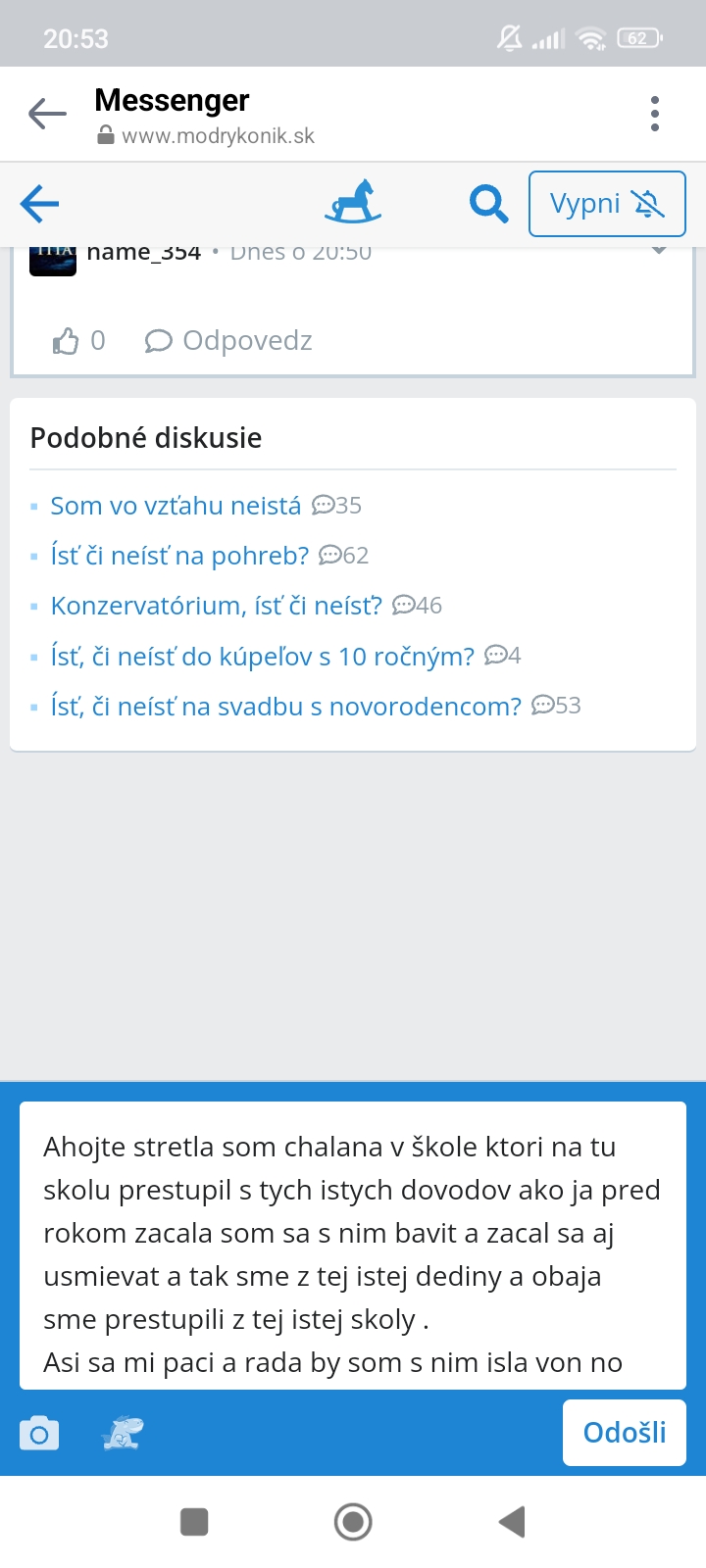The width and height of the screenshot is (706, 1568).
Task: Toggle notifications off with Vypni
Action: click(606, 204)
